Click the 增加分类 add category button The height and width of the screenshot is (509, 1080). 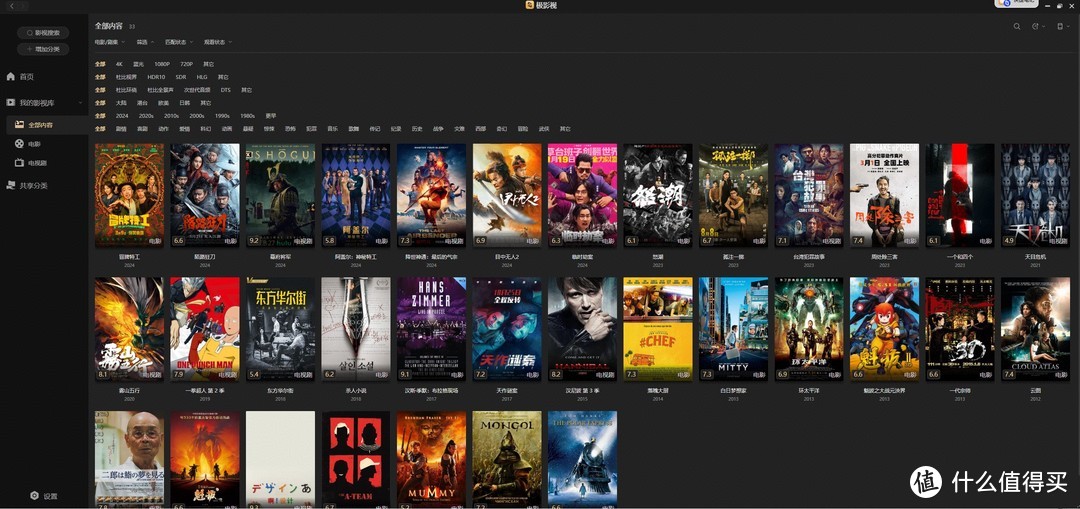click(x=43, y=49)
